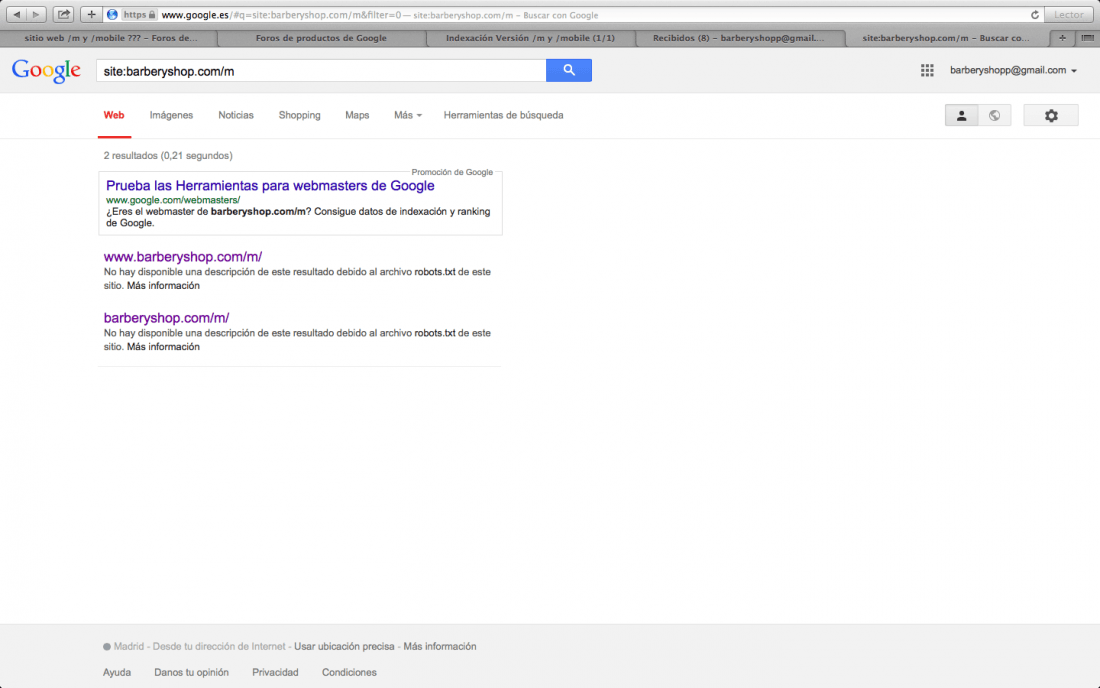Open the barberyshopp@gmail.com account dropdown
This screenshot has height=688, width=1100.
(1013, 70)
